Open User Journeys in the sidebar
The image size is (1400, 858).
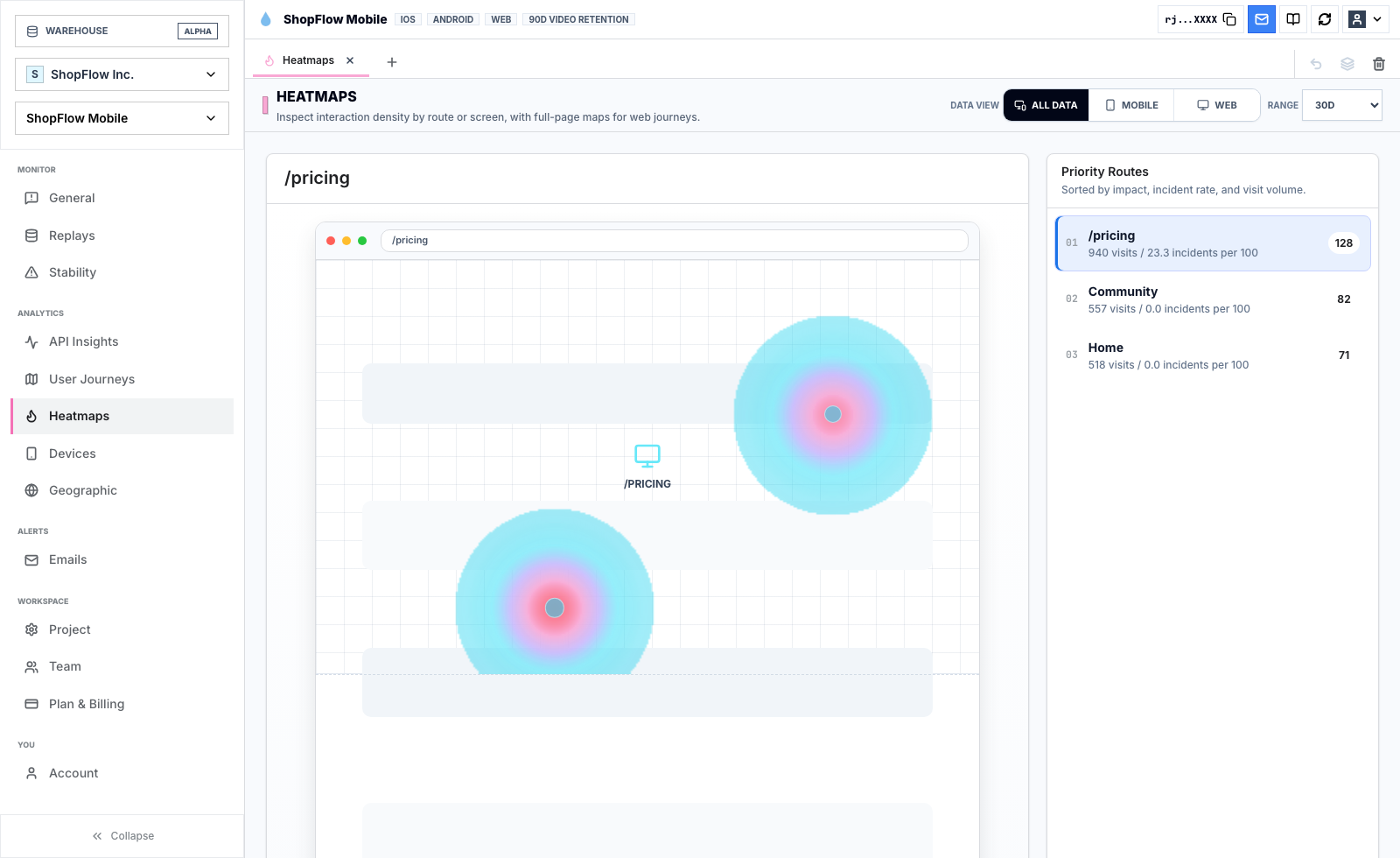point(122,379)
